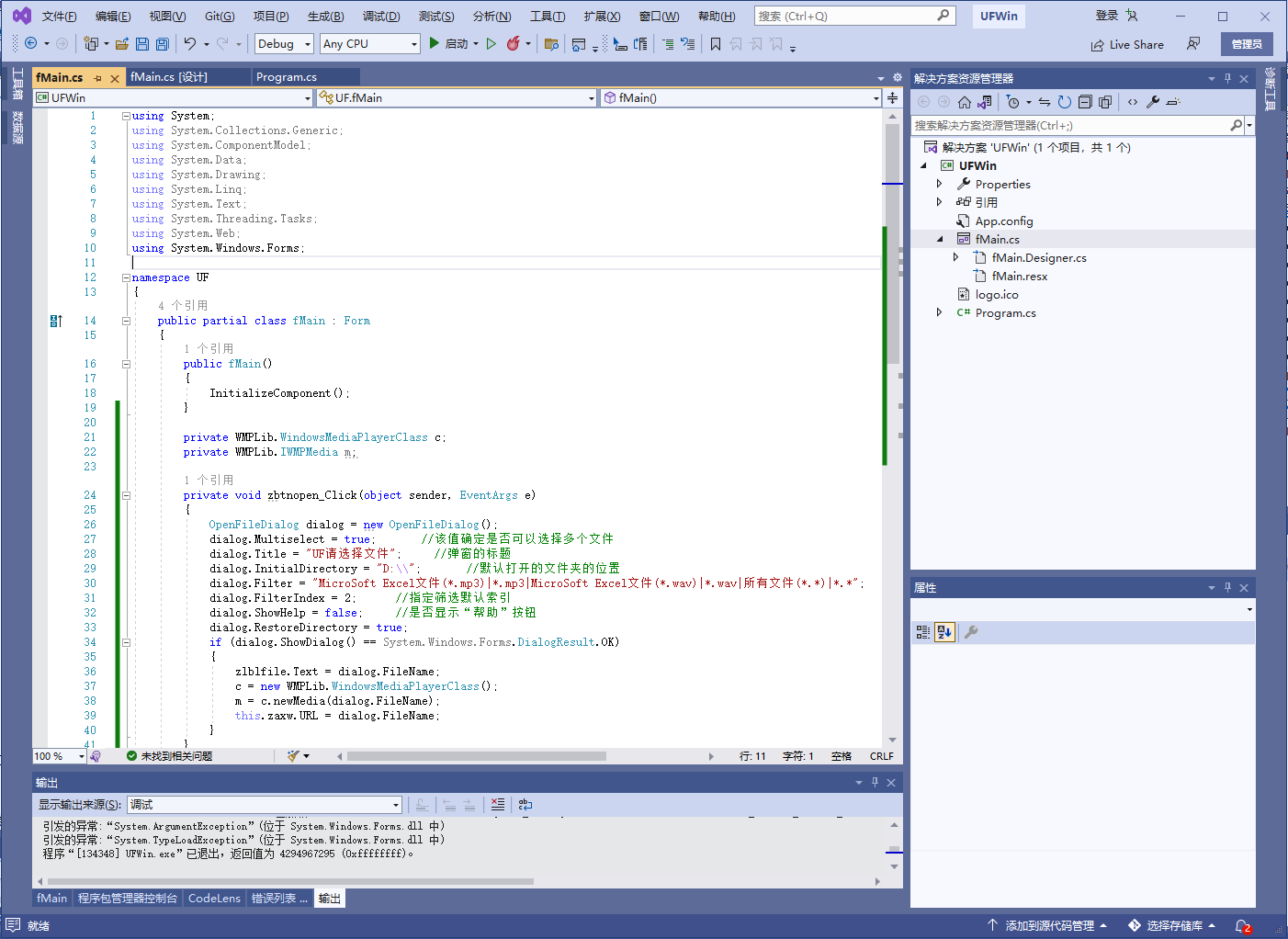
Task: Collapse the fMain.cs tree node
Action: (939, 239)
